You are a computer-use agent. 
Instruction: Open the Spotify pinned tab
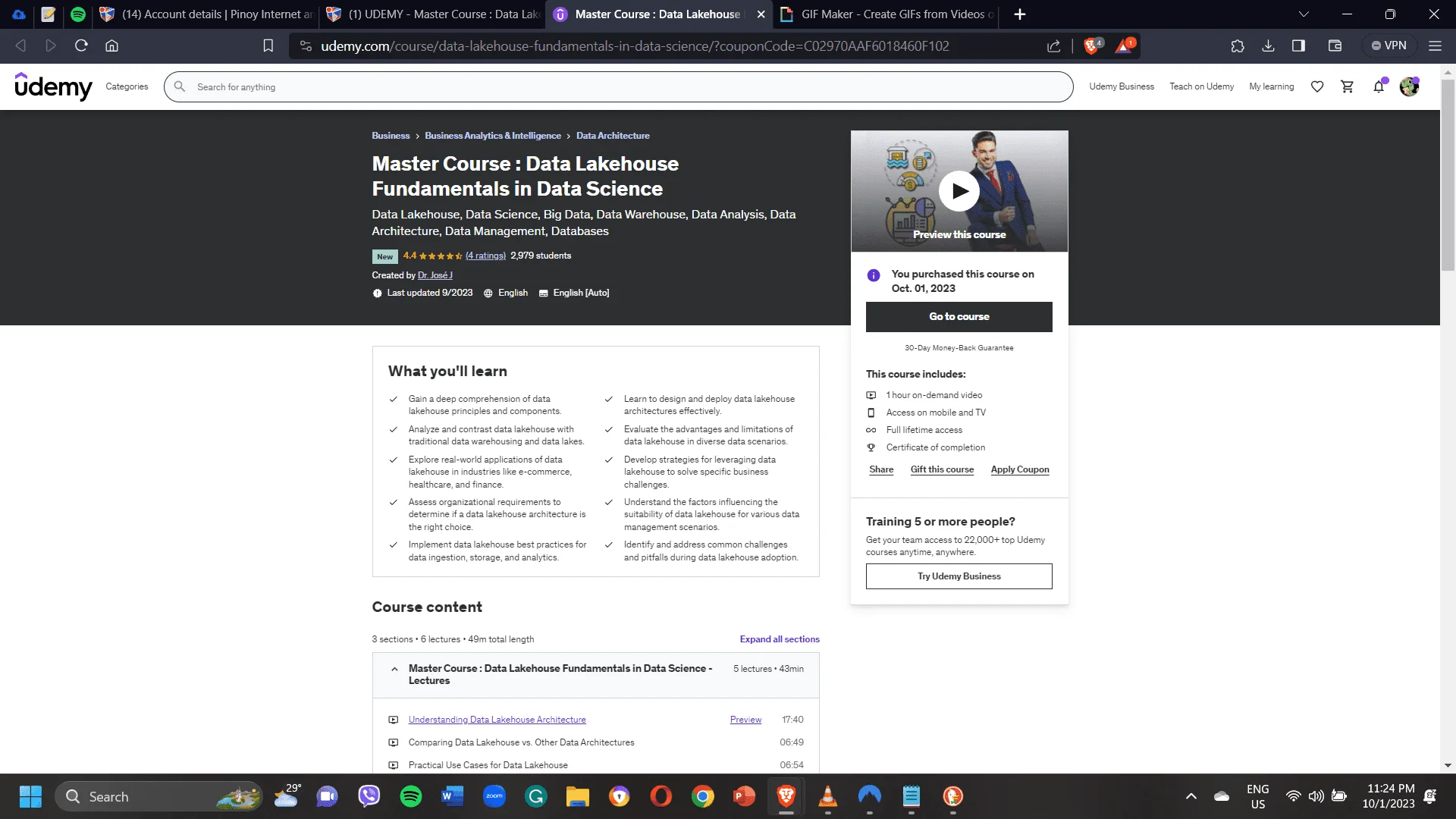point(78,14)
